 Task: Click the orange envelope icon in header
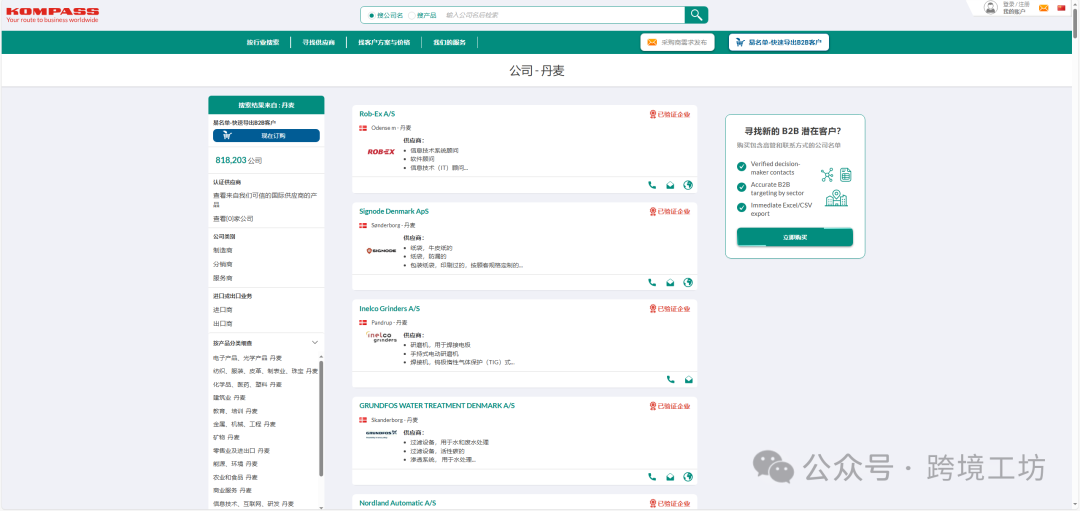coord(1044,8)
